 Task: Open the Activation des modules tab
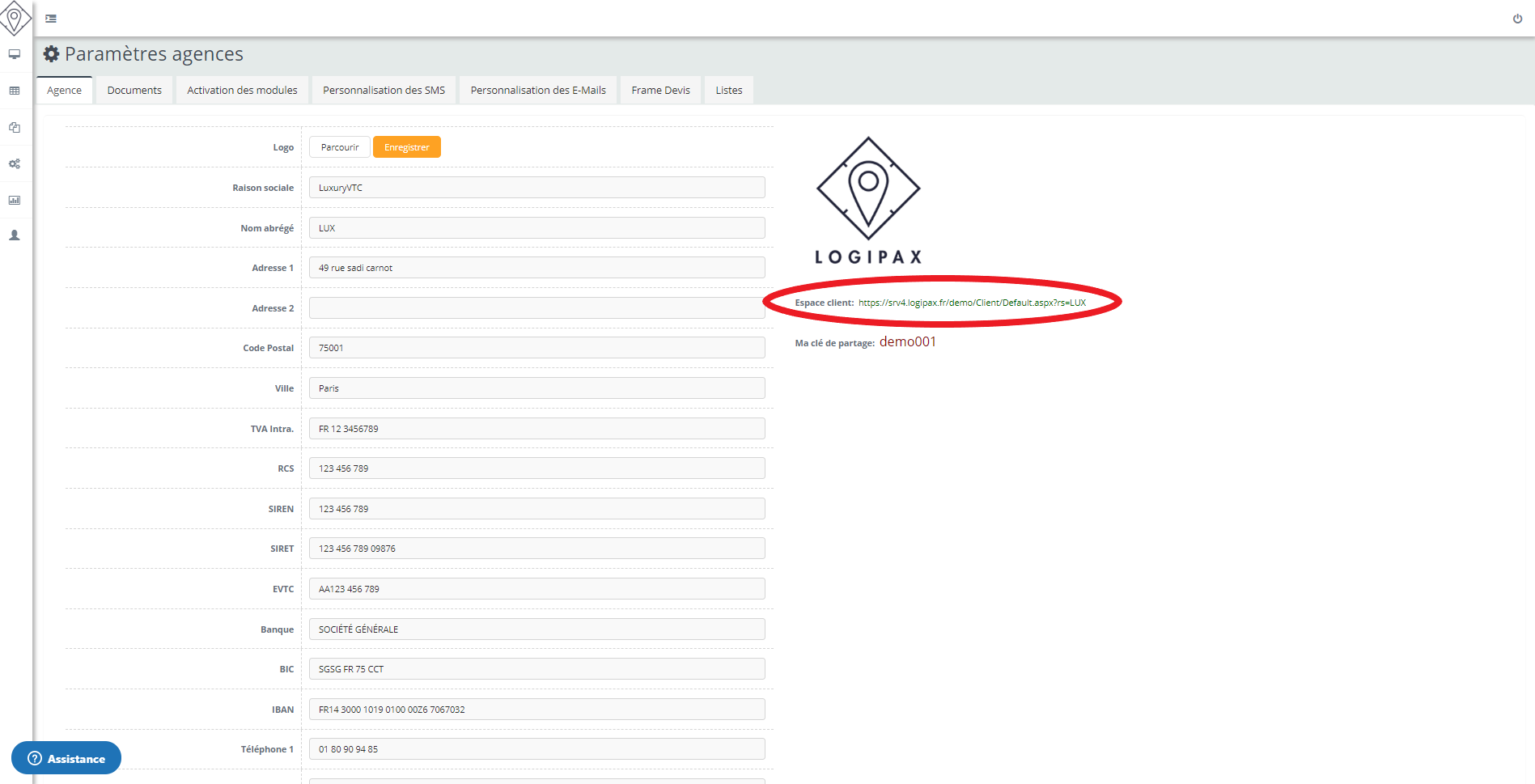242,90
